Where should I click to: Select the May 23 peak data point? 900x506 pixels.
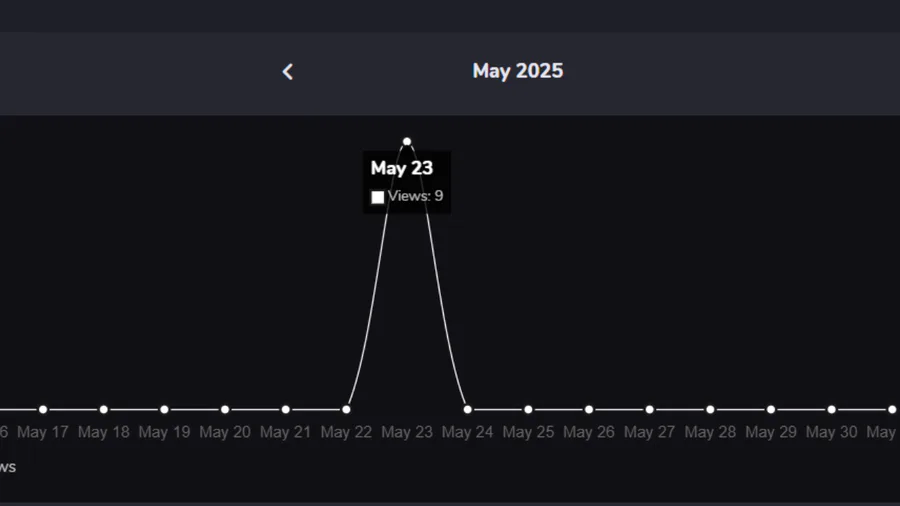click(x=407, y=142)
